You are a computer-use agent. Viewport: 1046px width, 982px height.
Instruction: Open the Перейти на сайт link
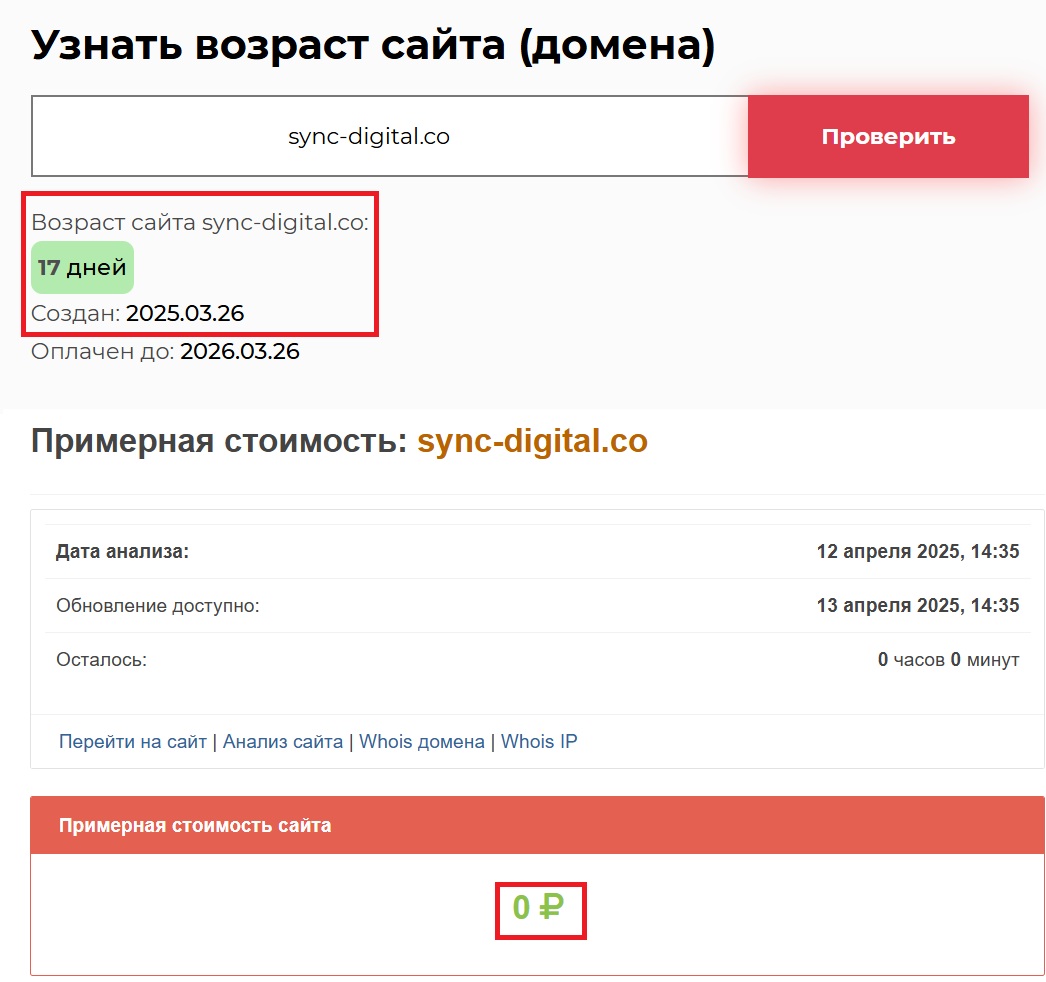coord(132,742)
